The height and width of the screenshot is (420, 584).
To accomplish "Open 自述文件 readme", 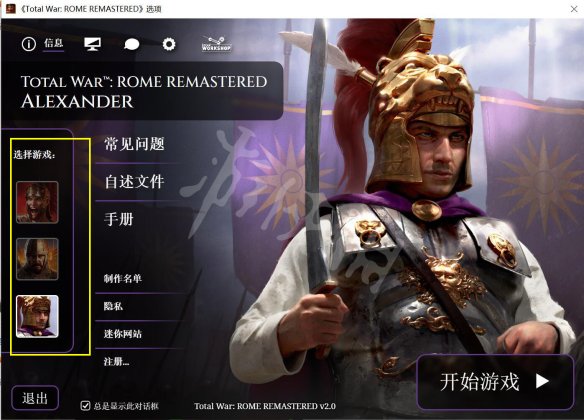I will [x=134, y=181].
